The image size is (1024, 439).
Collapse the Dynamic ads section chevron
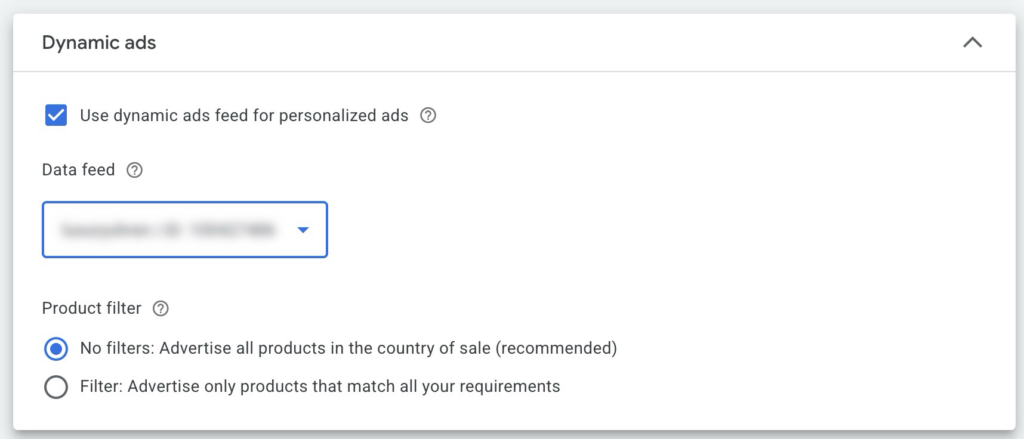(x=971, y=43)
